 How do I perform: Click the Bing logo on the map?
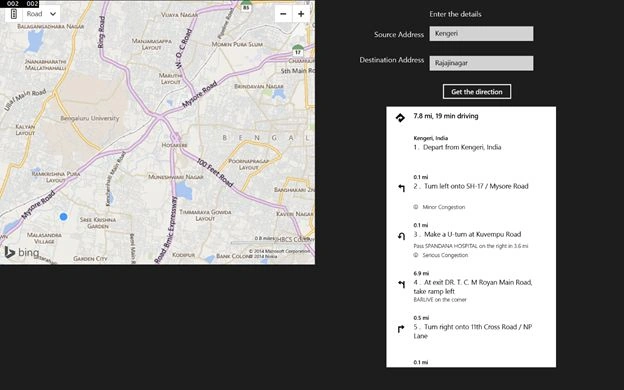coord(22,252)
